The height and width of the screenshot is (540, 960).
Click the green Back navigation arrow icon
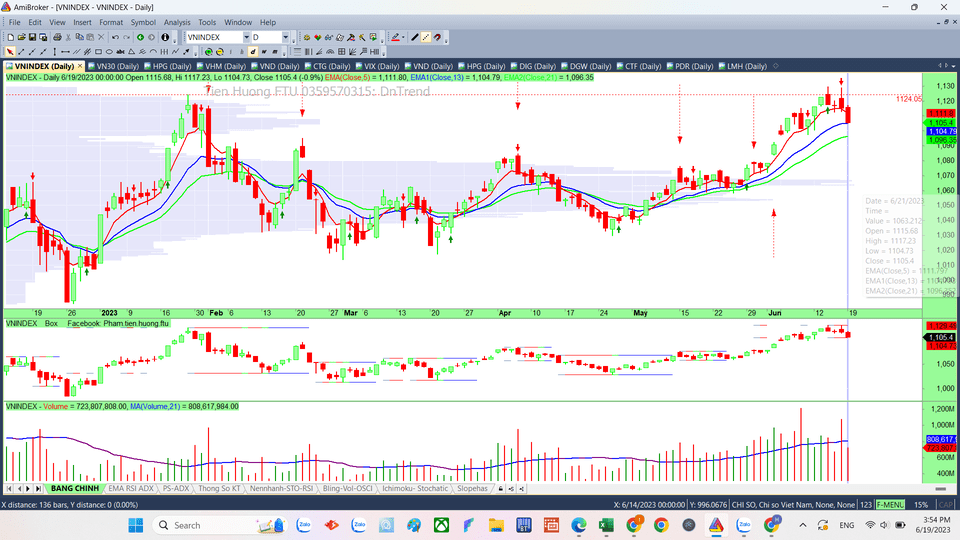140,37
